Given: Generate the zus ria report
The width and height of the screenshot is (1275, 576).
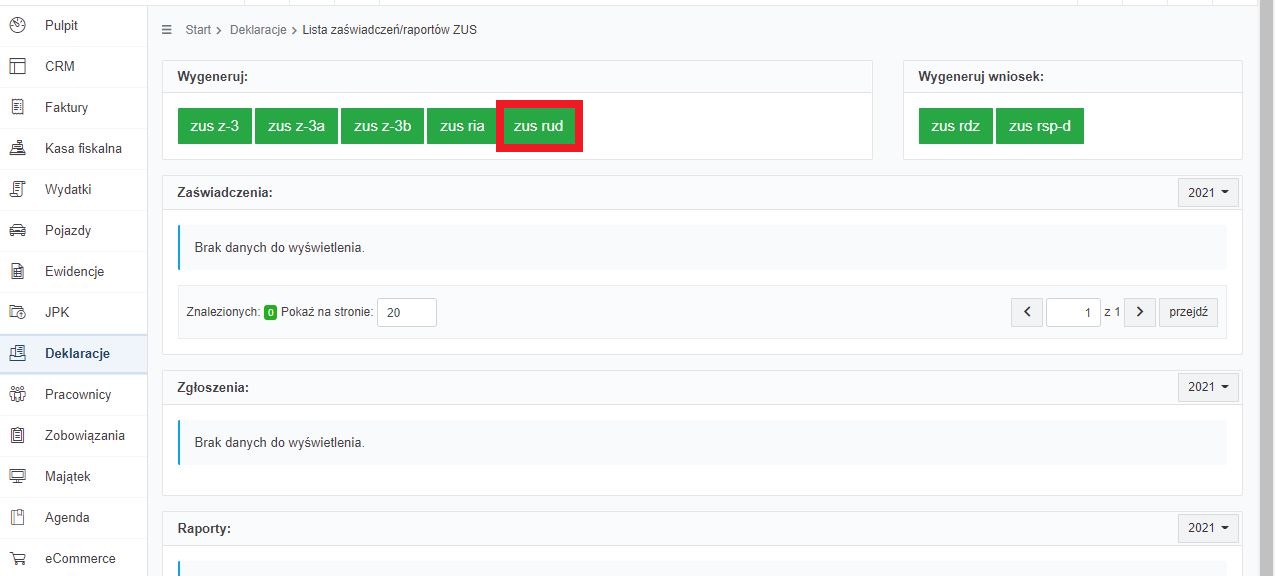Looking at the screenshot, I should pyautogui.click(x=462, y=126).
